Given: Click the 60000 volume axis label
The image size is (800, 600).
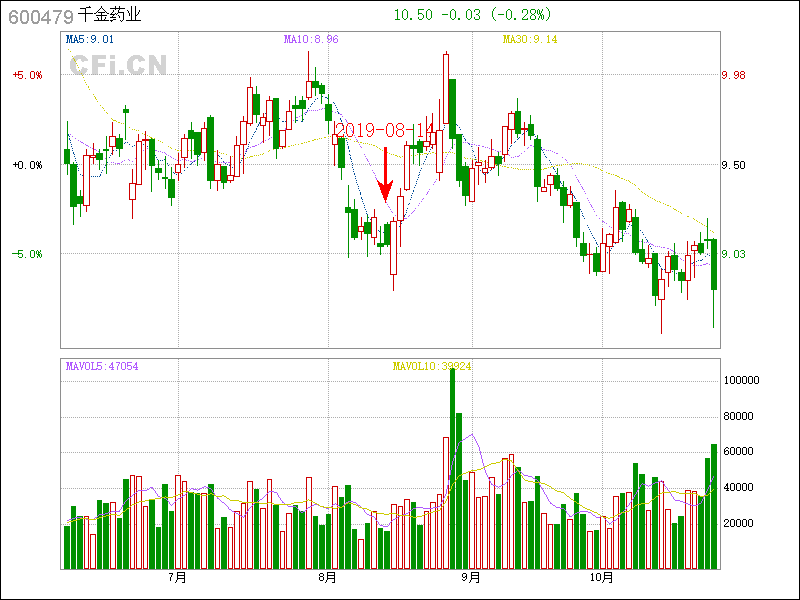Looking at the screenshot, I should (738, 452).
